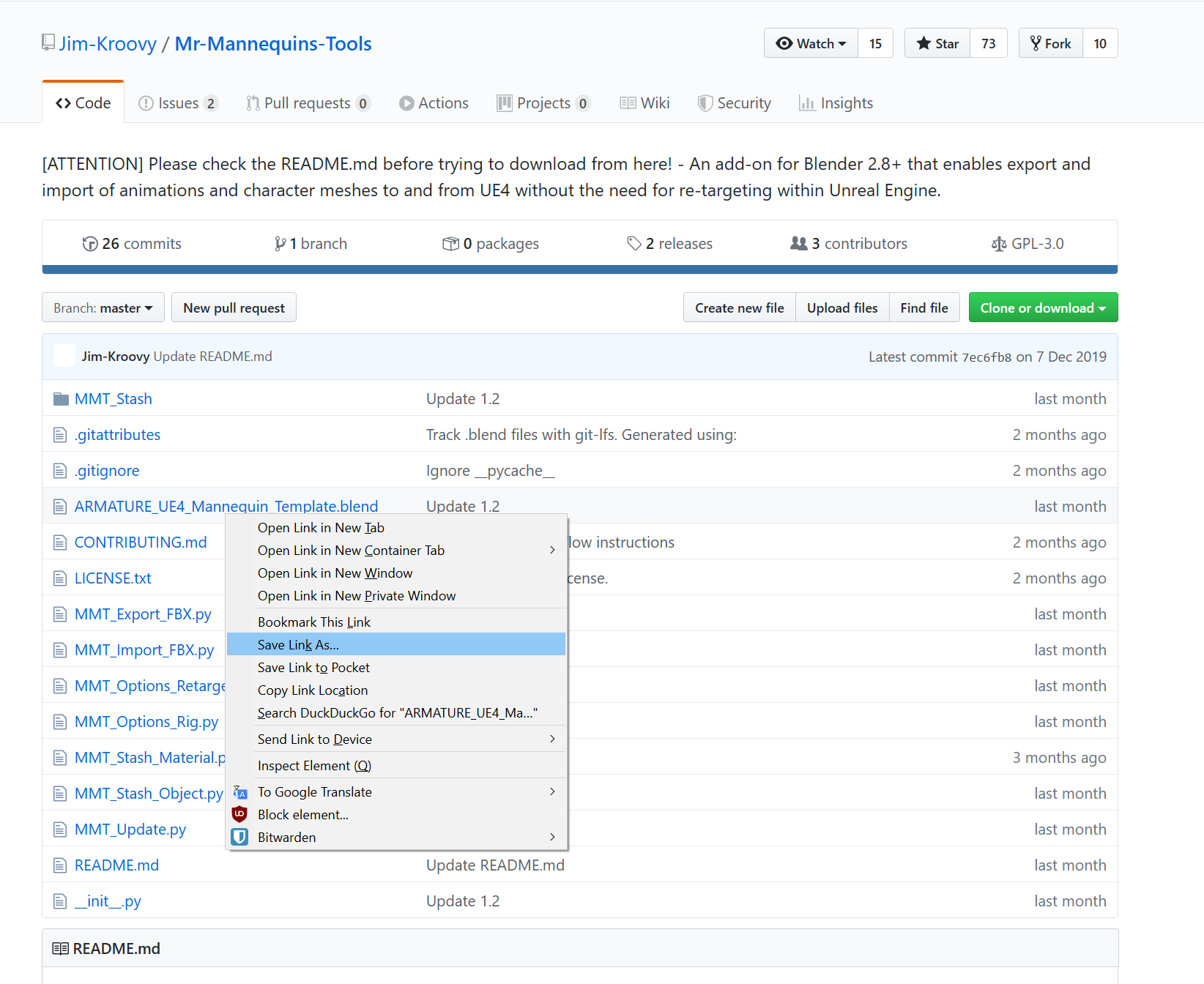Open the Clone or download dropdown

[x=1043, y=307]
